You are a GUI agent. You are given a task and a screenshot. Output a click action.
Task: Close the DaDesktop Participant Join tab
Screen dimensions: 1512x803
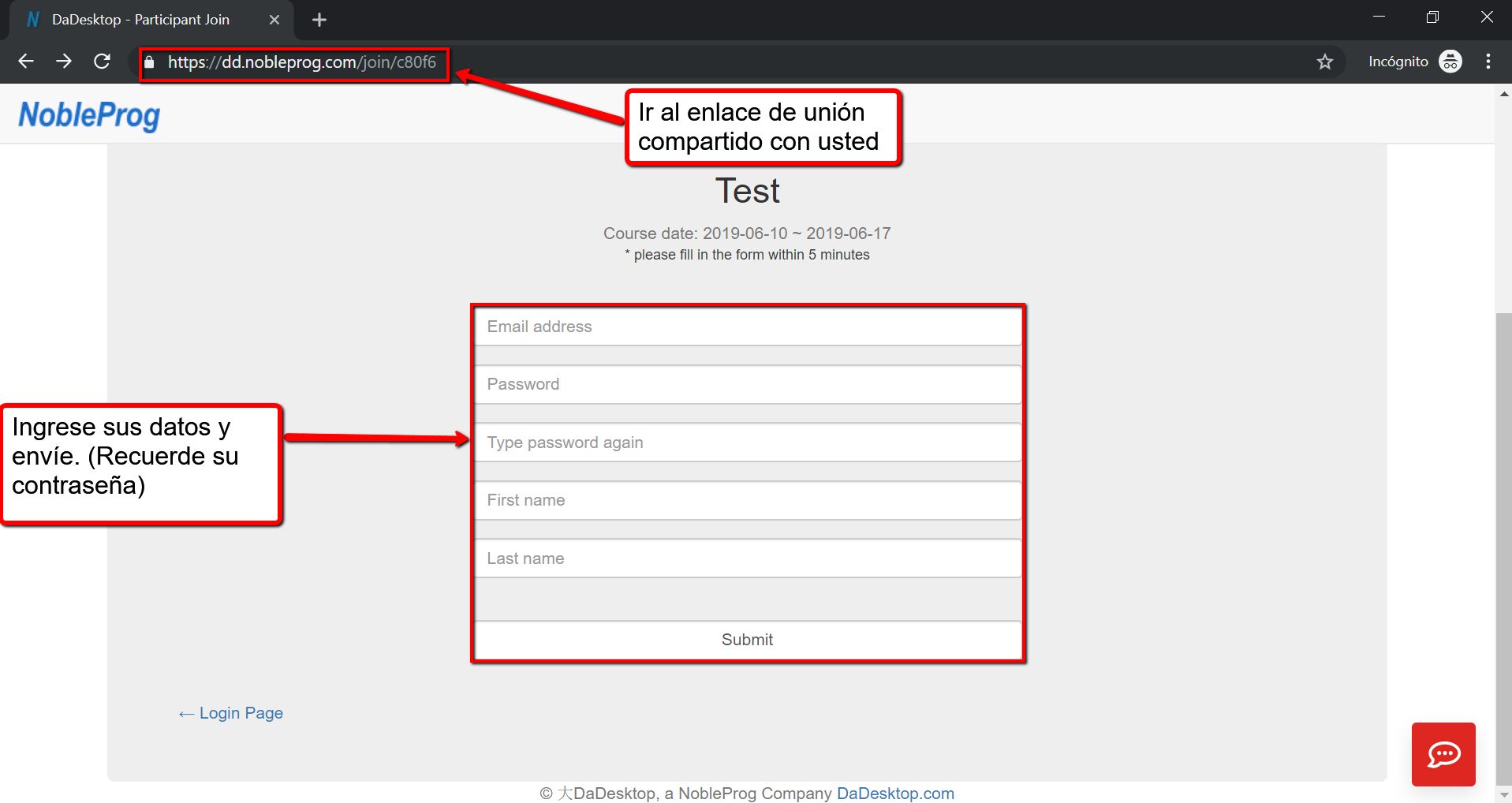(x=274, y=20)
